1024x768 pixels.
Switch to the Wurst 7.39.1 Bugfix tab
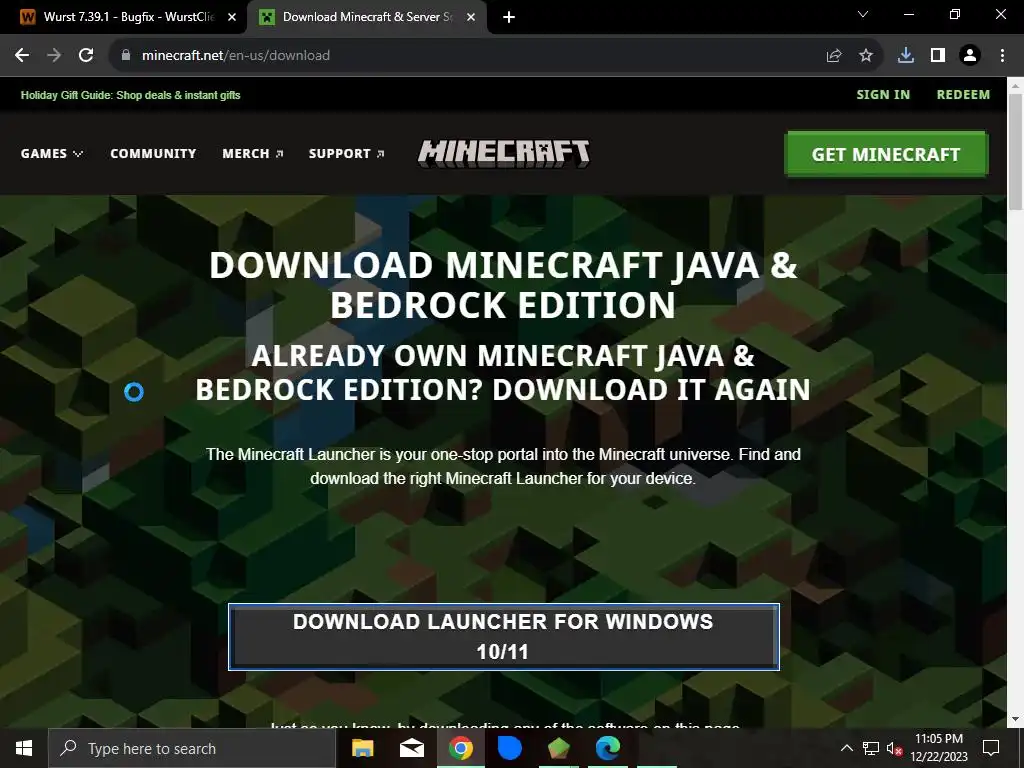123,17
